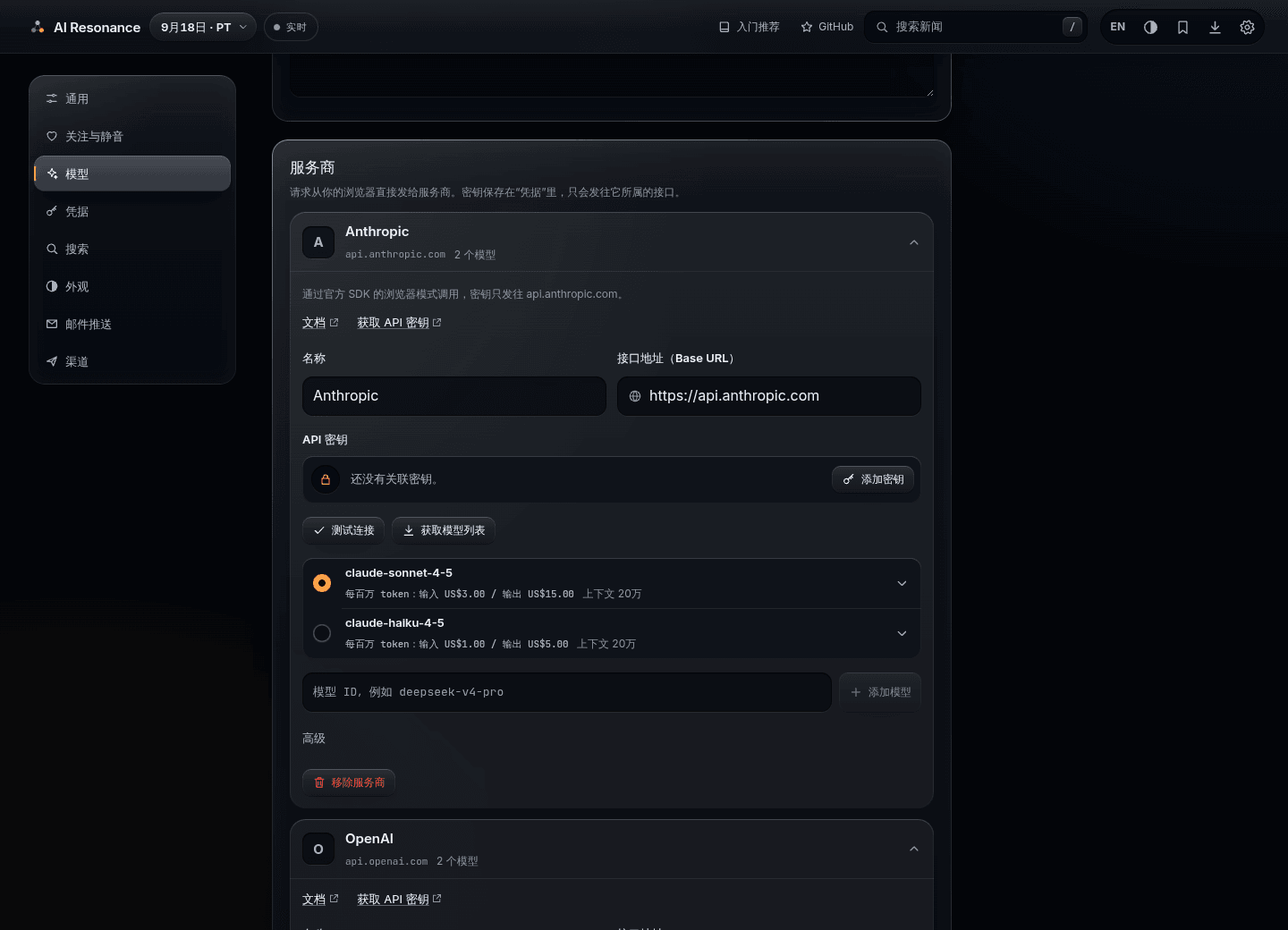Click the AI Resonance logo
Image resolution: width=1288 pixels, height=930 pixels.
pos(85,28)
